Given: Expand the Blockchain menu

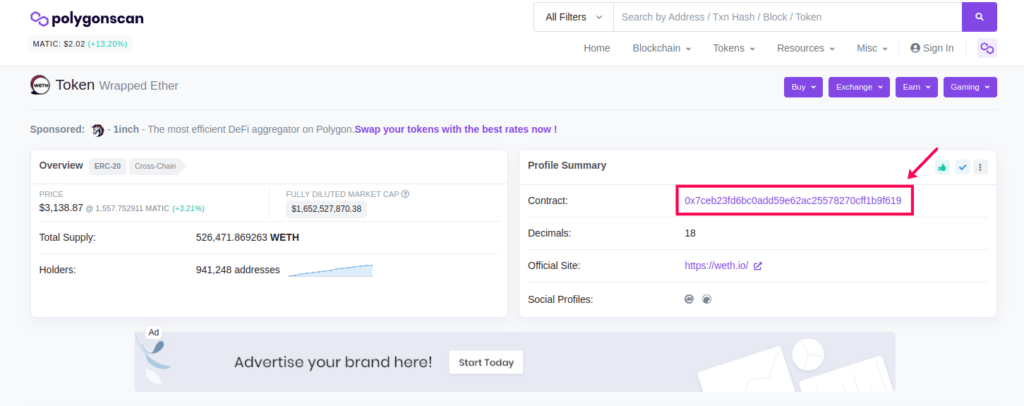Looking at the screenshot, I should pos(662,48).
